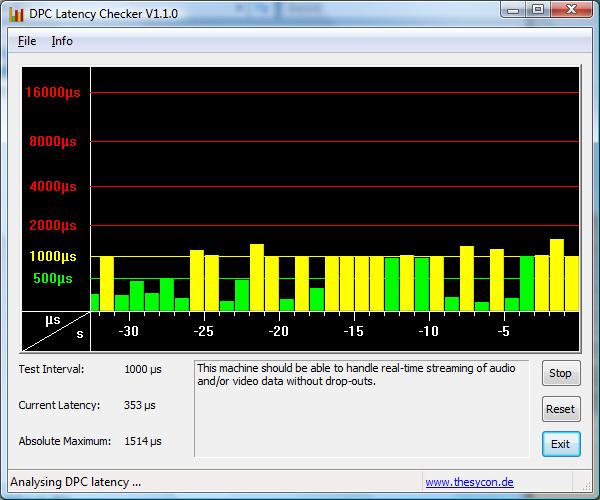This screenshot has height=500, width=600.
Task: Click the 8000µs axis label
Action: [x=53, y=141]
